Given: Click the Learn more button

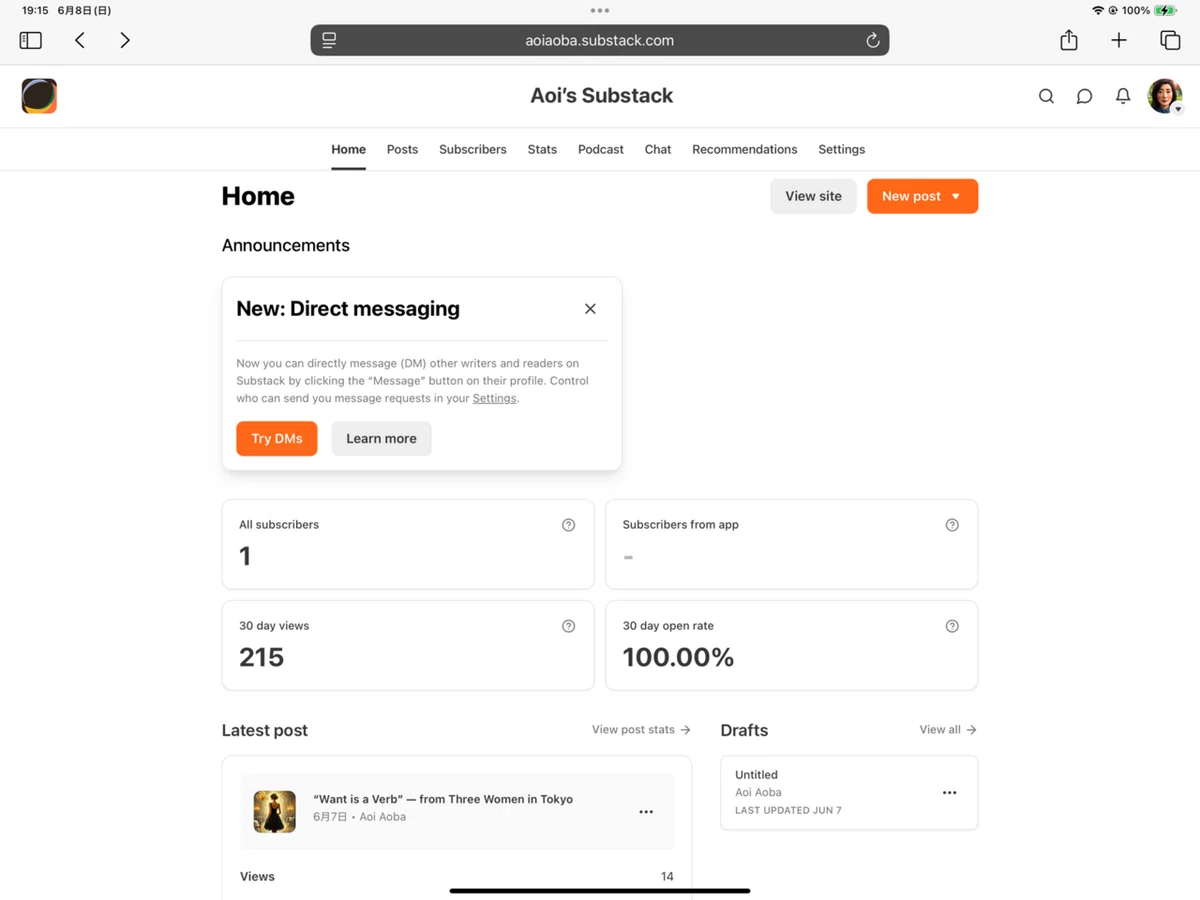Looking at the screenshot, I should [381, 438].
